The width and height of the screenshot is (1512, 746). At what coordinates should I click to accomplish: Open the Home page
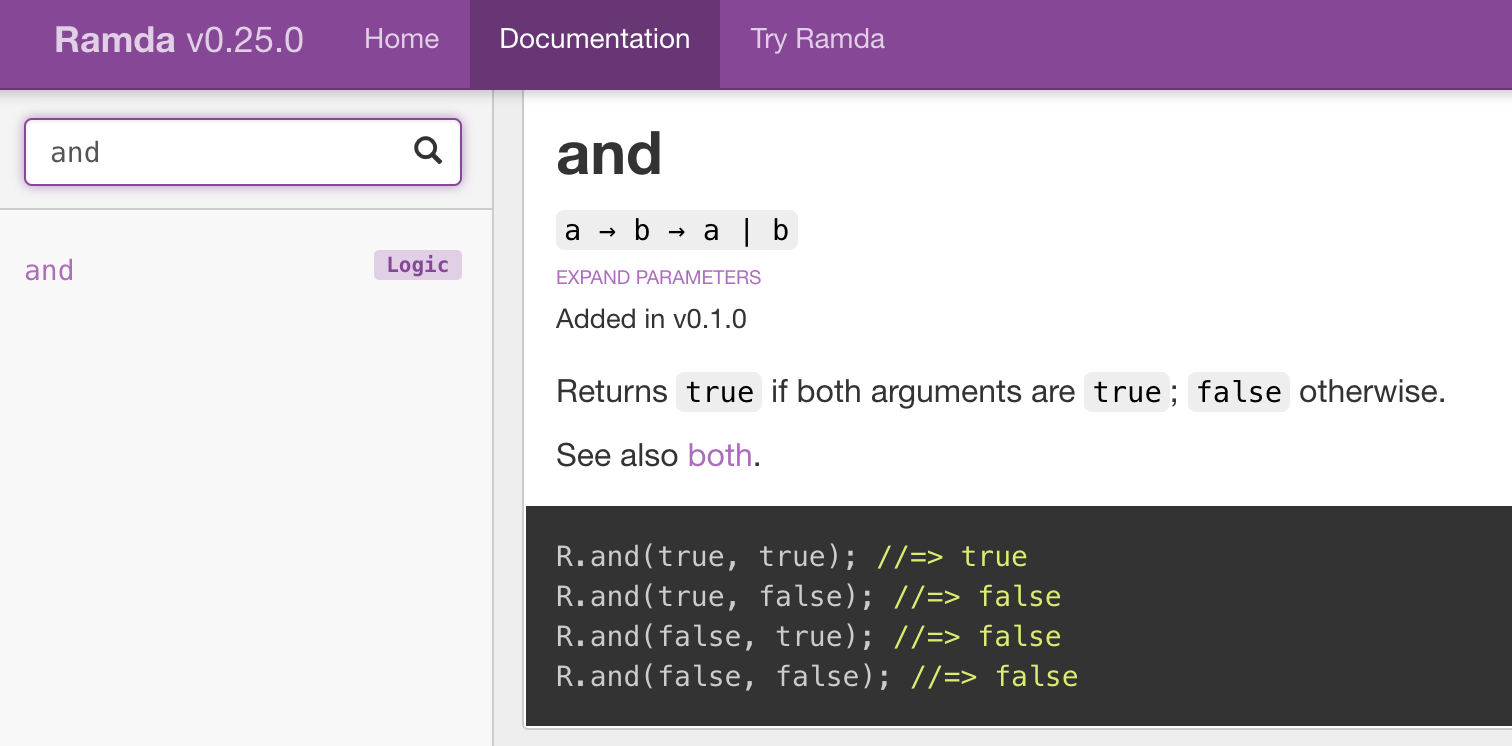(x=401, y=40)
